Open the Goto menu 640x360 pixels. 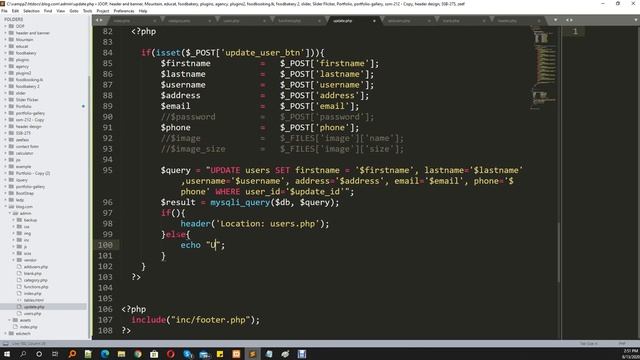pyautogui.click(x=74, y=11)
